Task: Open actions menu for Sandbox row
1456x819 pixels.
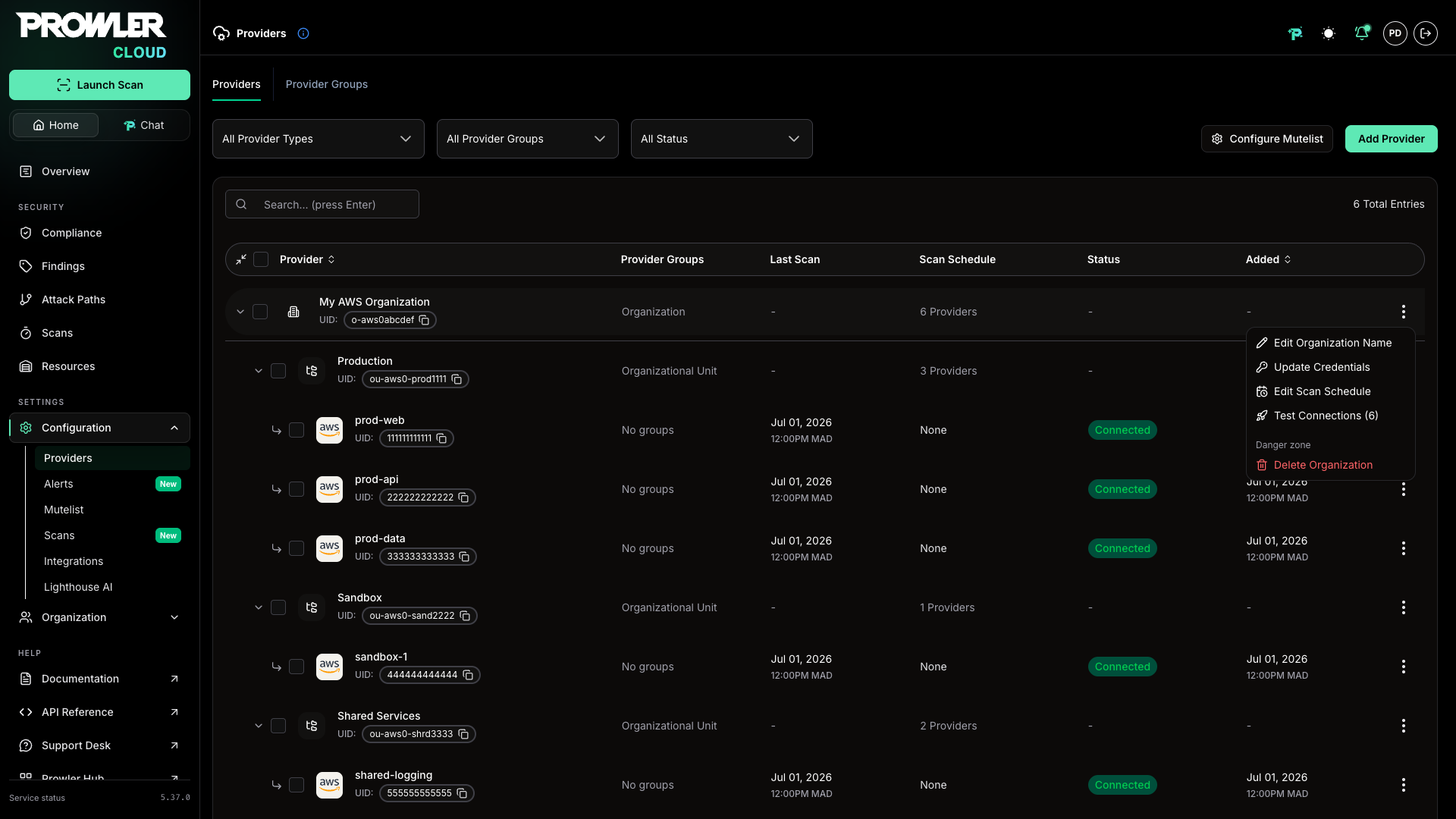Action: [1404, 607]
